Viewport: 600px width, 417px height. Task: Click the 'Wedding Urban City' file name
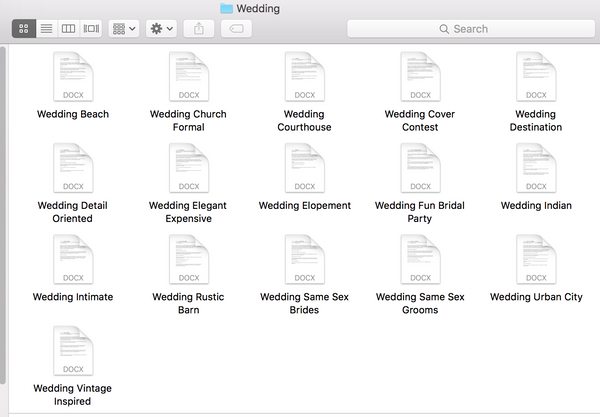click(536, 297)
